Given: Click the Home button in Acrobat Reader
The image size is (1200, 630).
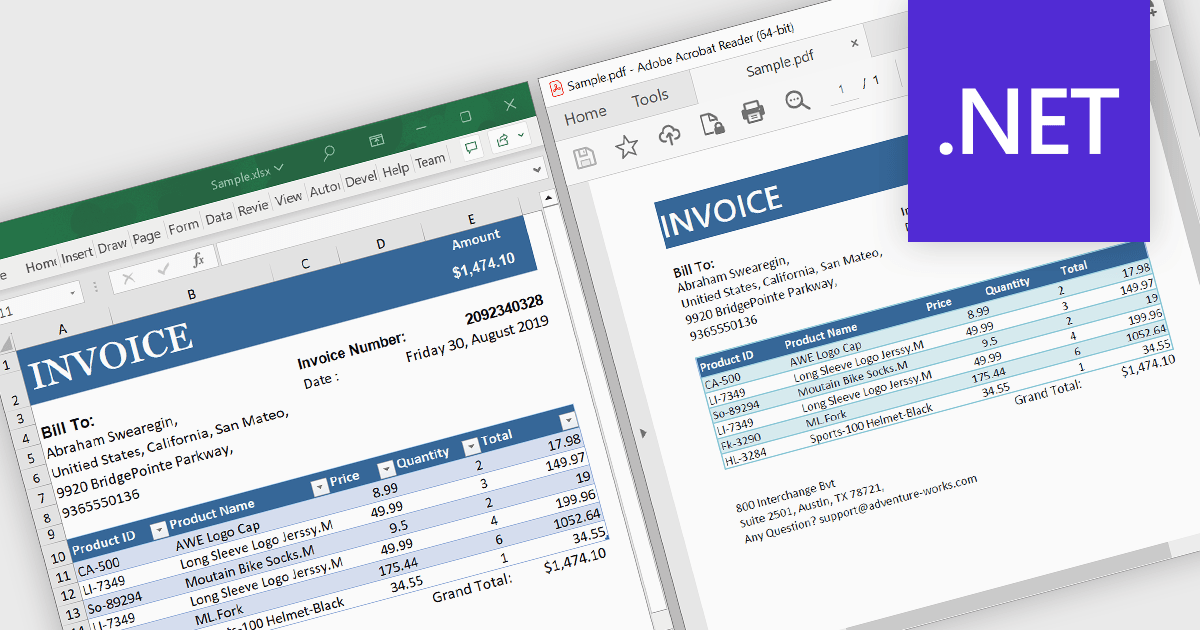Looking at the screenshot, I should tap(585, 116).
